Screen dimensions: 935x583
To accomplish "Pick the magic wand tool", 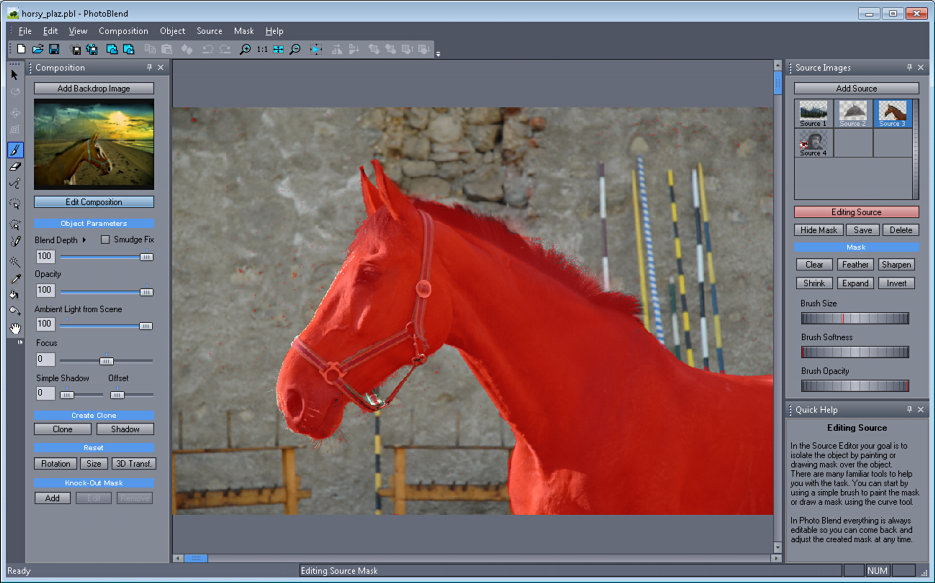I will [15, 261].
